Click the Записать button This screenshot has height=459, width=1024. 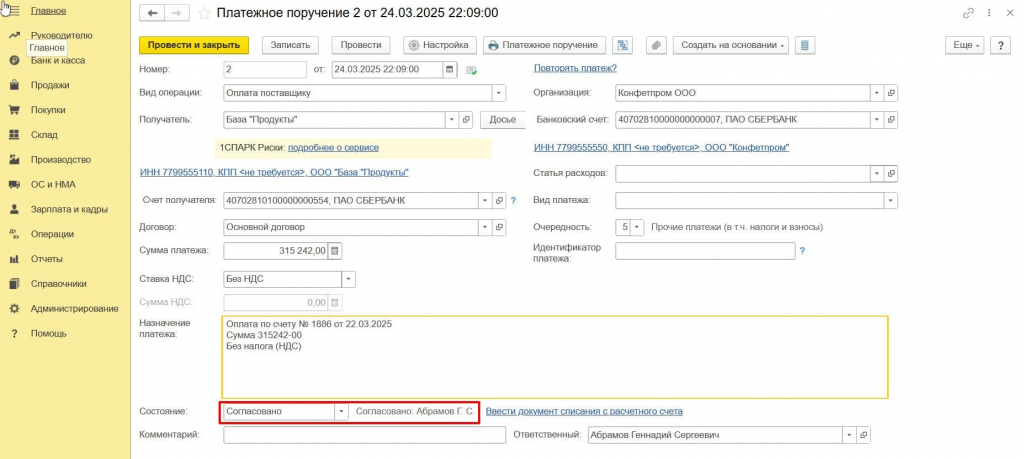point(290,45)
